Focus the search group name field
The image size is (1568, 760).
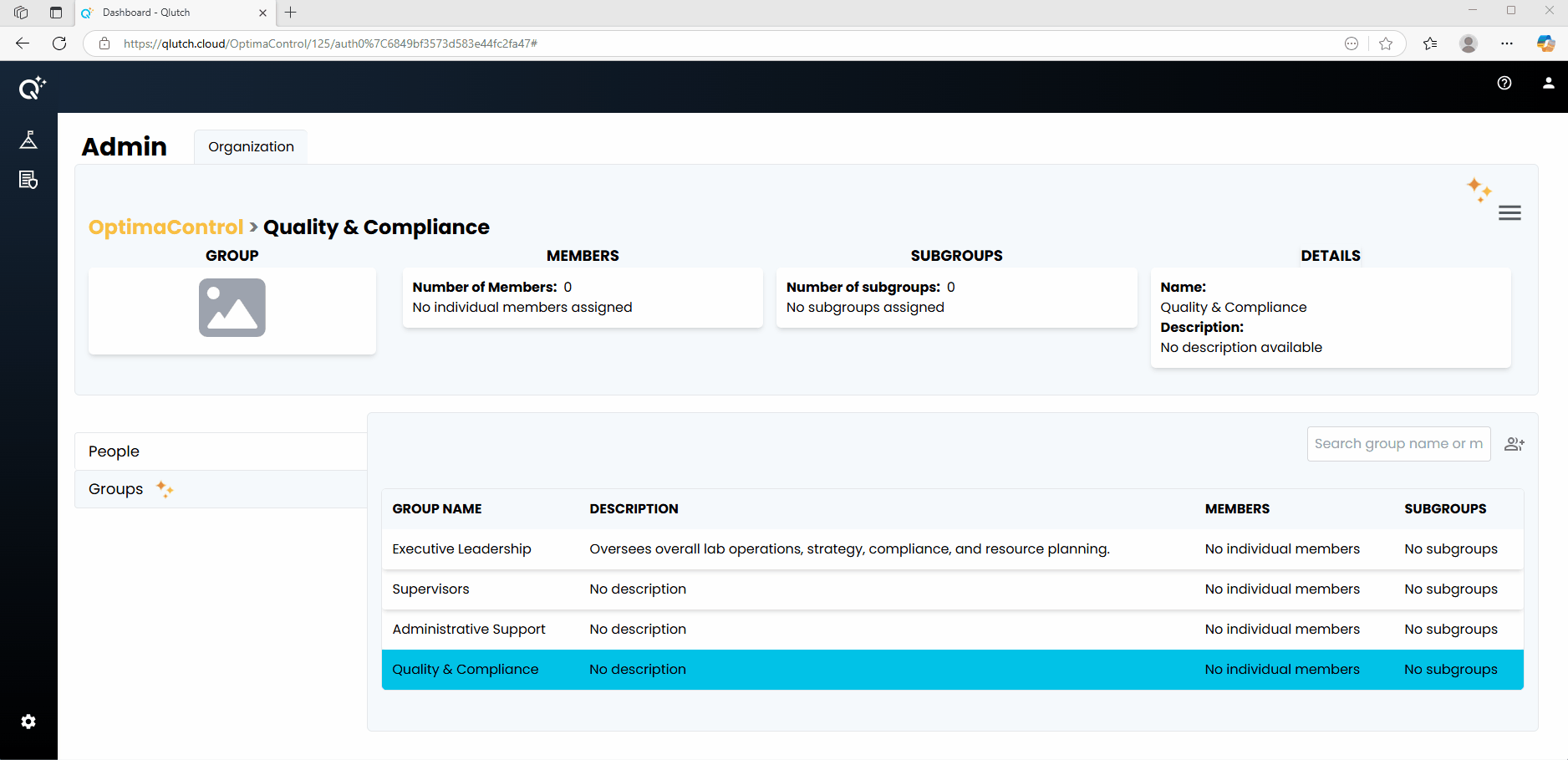point(1397,444)
